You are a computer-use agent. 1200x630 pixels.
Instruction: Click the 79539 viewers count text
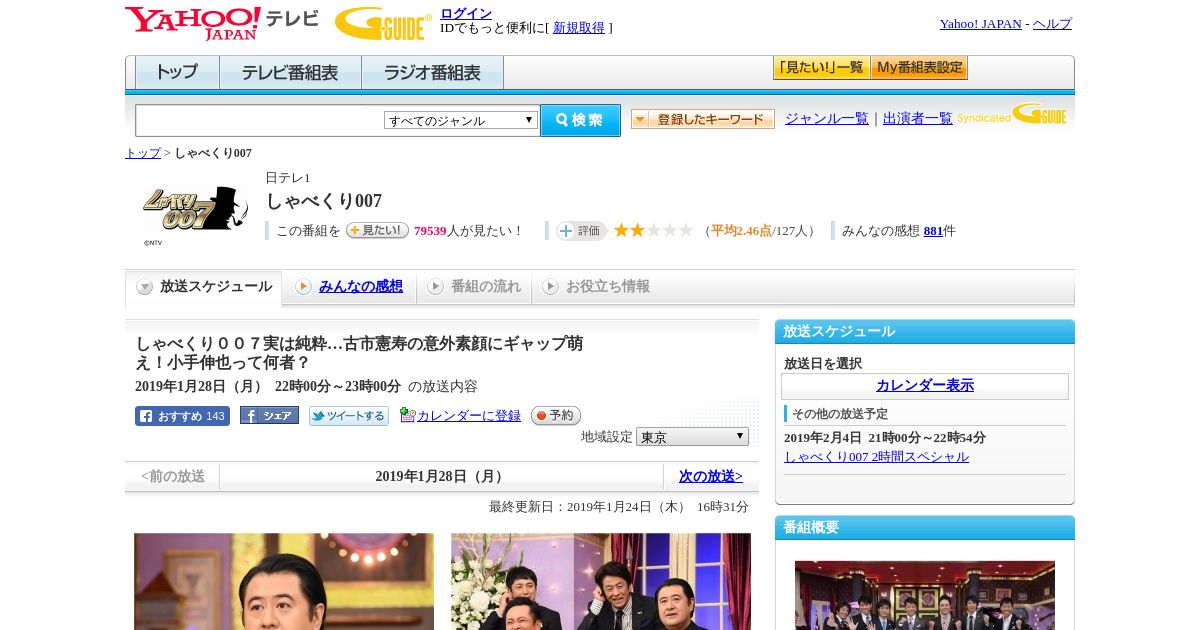pos(430,231)
